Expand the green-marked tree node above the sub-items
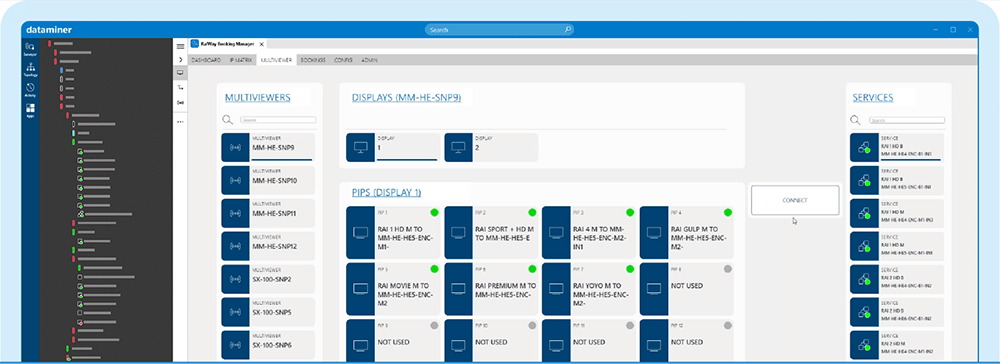This screenshot has width=1000, height=364. coord(73,142)
